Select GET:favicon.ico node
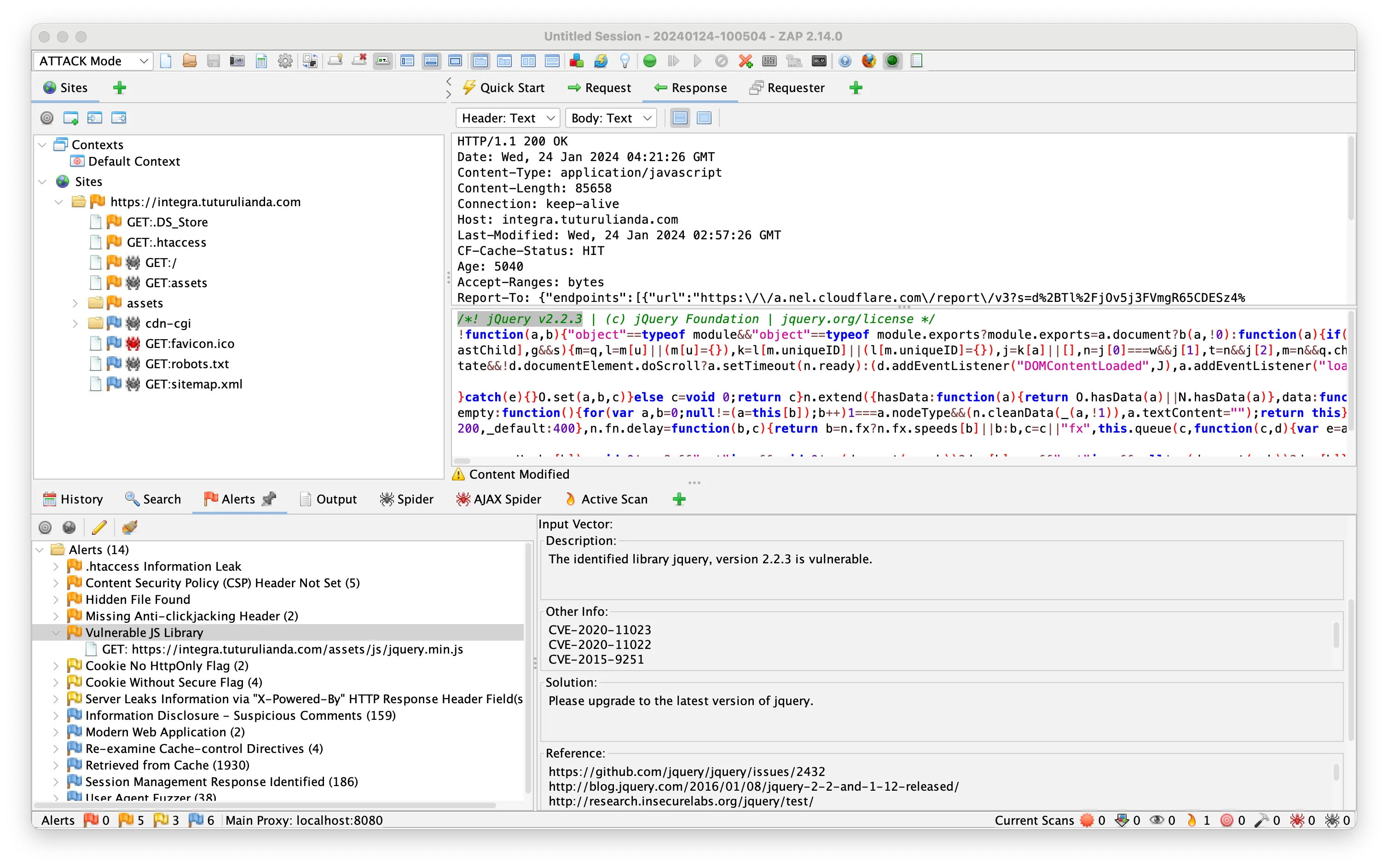Image resolution: width=1388 pixels, height=868 pixels. coord(190,344)
